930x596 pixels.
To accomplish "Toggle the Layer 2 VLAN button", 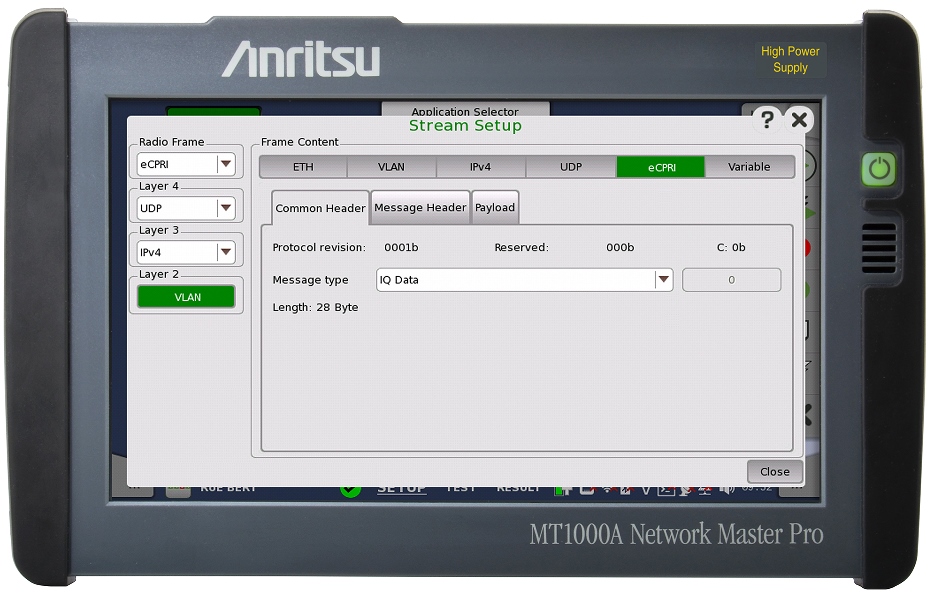I will click(x=187, y=297).
